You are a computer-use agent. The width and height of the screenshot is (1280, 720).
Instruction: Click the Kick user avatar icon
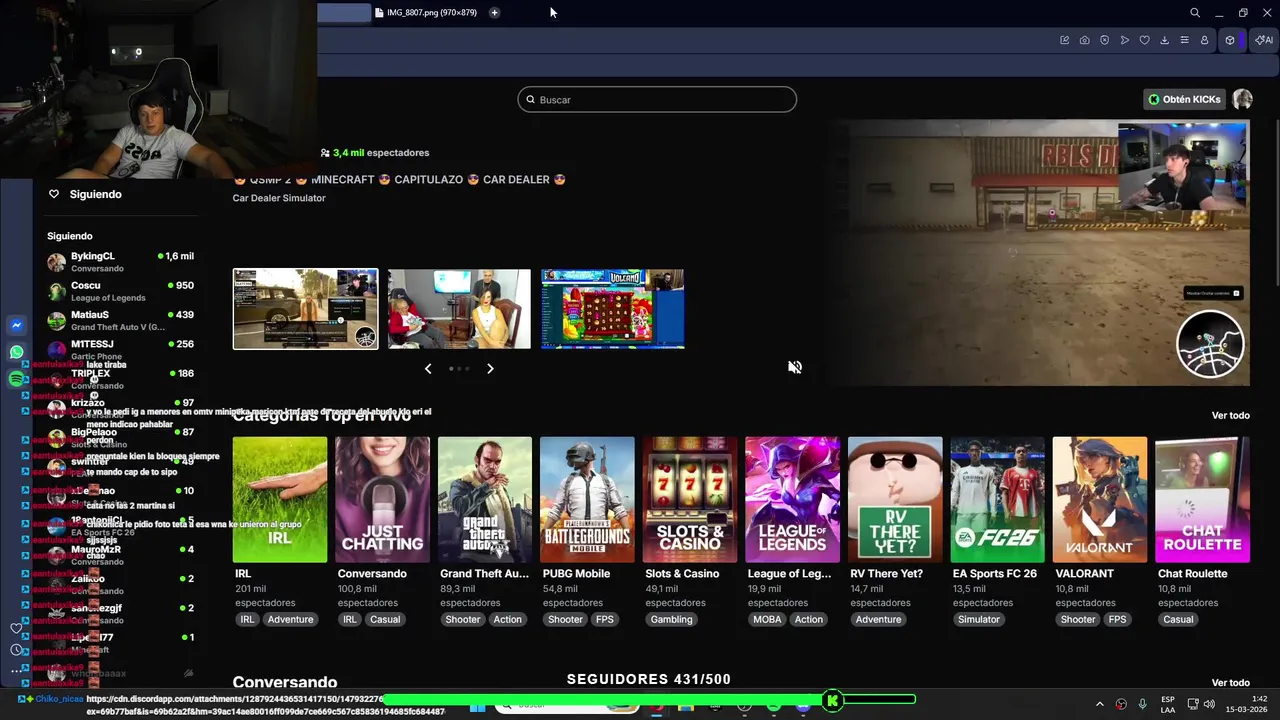coord(1242,99)
